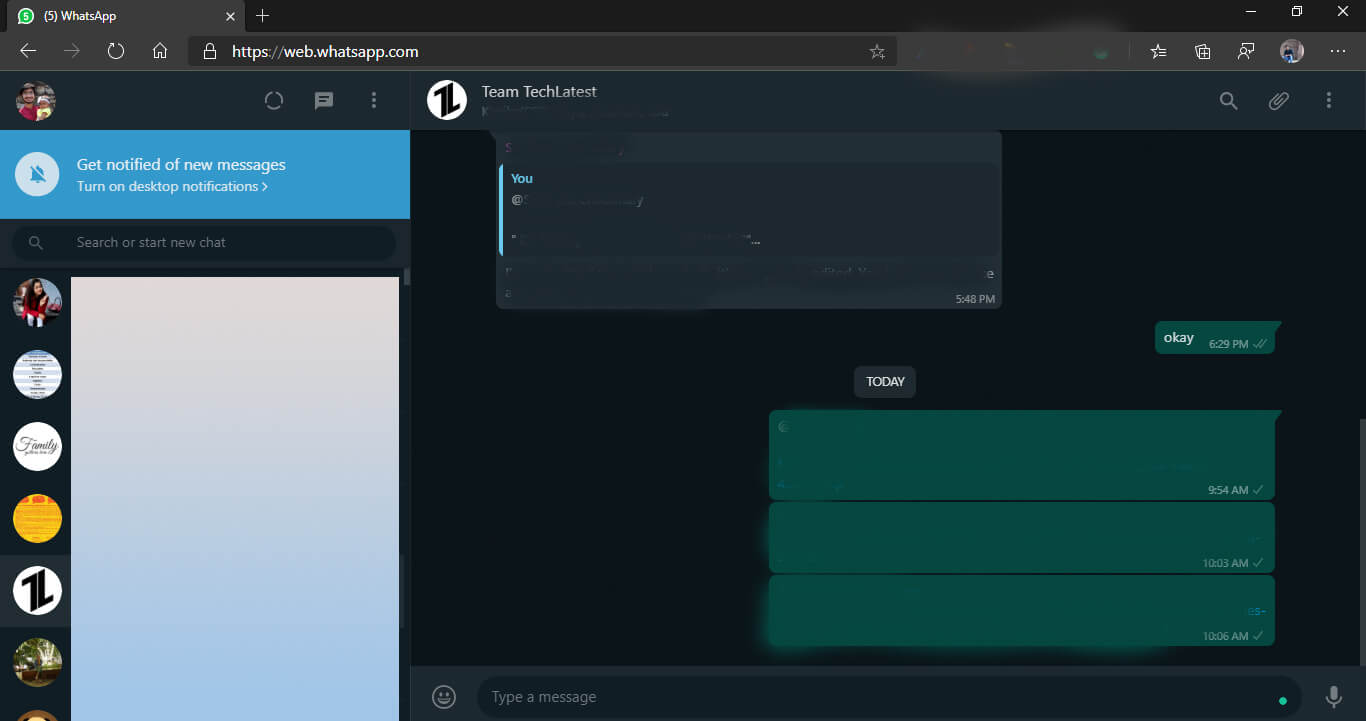This screenshot has height=721, width=1366.
Task: Open the Family group chat
Action: 37,447
